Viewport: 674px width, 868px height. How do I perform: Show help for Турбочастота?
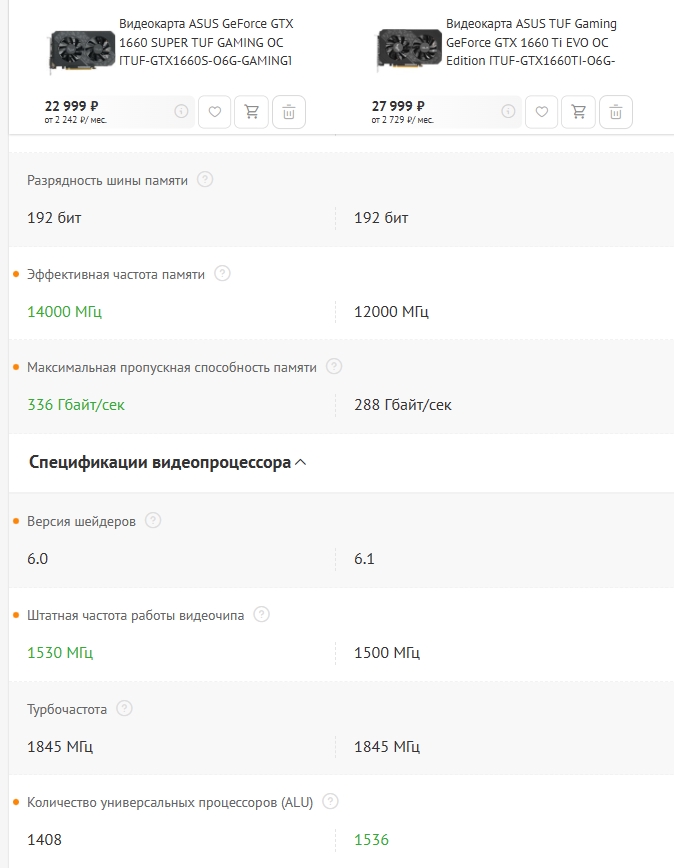(124, 708)
